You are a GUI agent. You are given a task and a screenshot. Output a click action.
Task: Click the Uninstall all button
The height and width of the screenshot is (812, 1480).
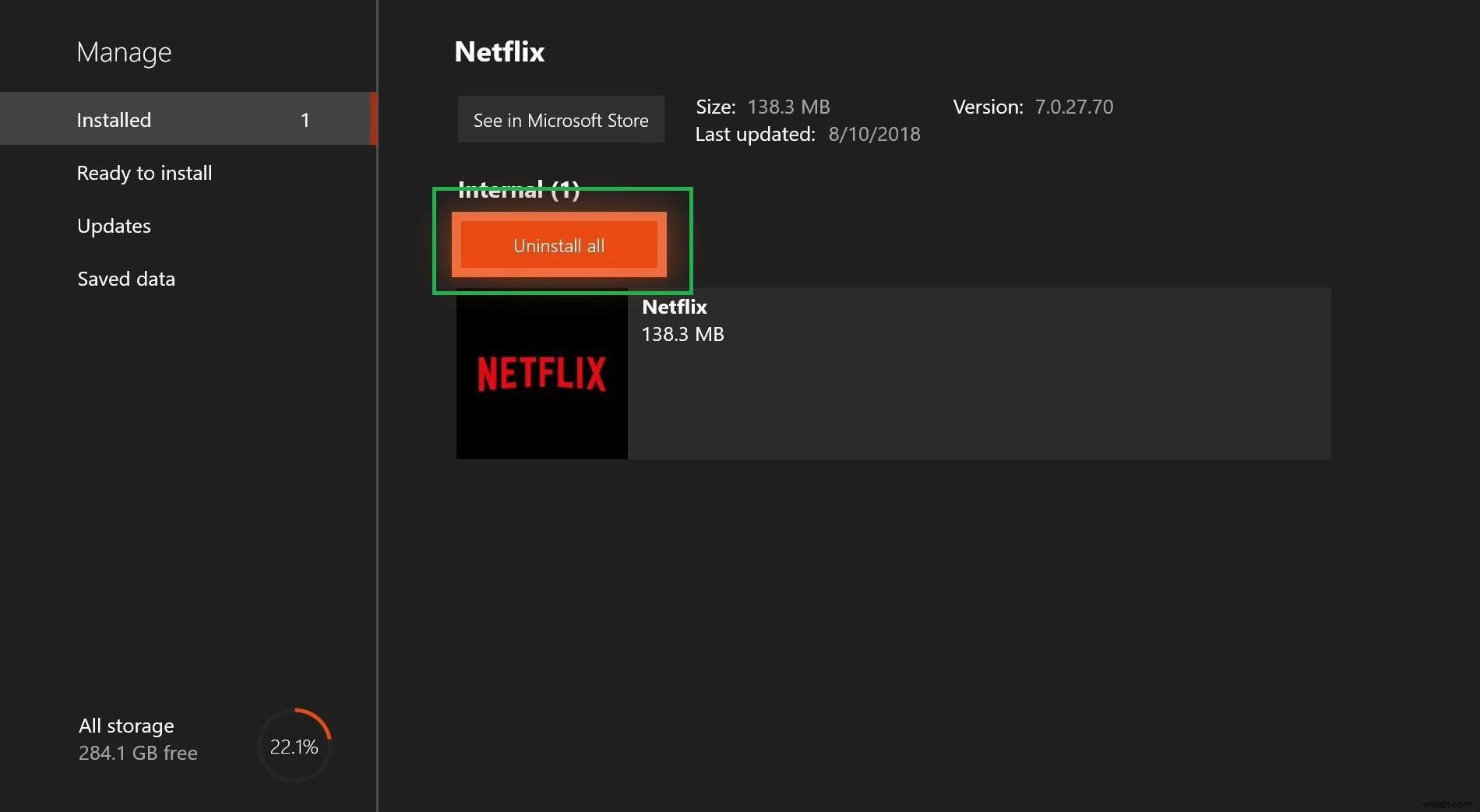[558, 245]
